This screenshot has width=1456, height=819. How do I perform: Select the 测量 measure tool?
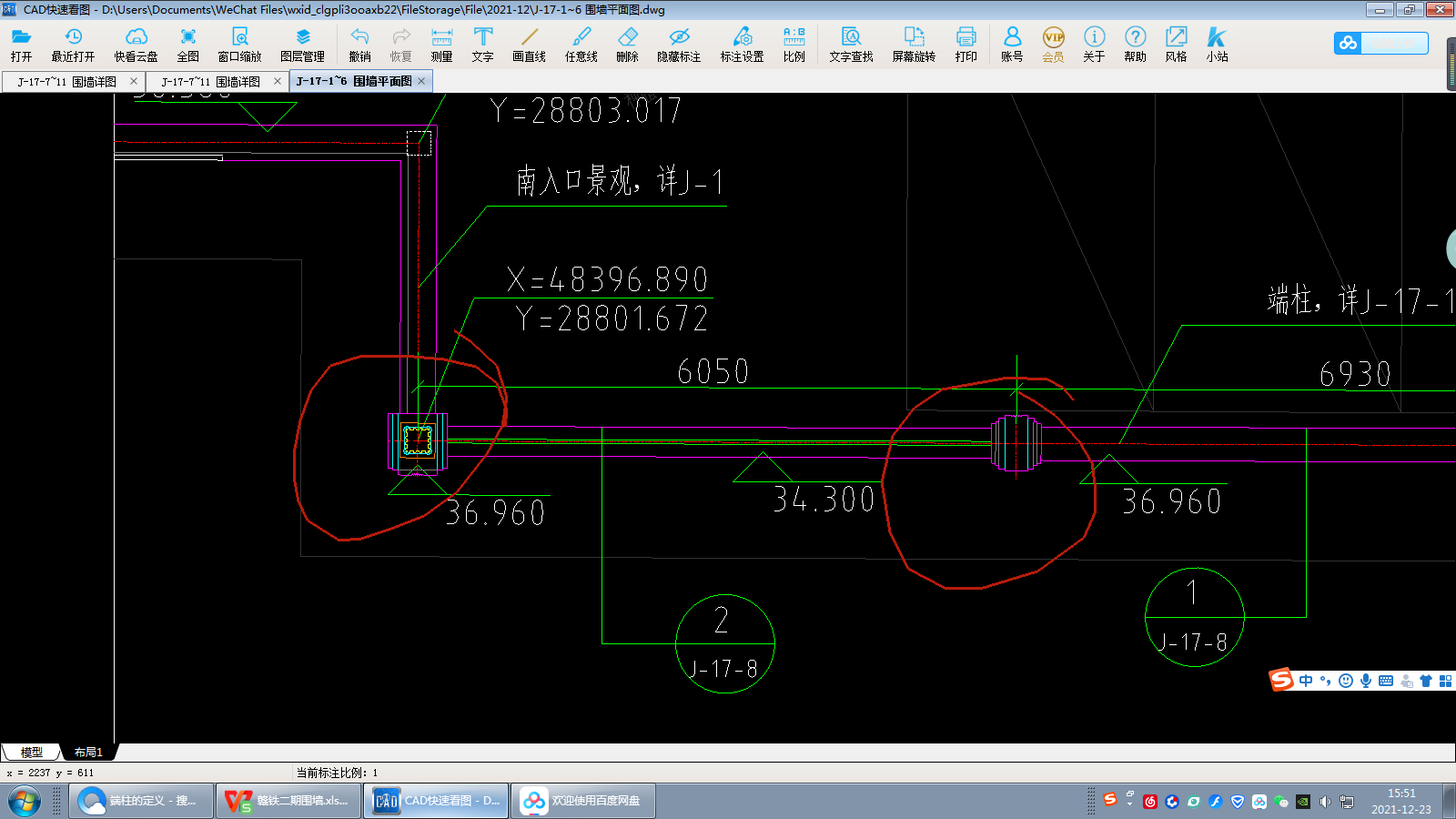pyautogui.click(x=441, y=45)
